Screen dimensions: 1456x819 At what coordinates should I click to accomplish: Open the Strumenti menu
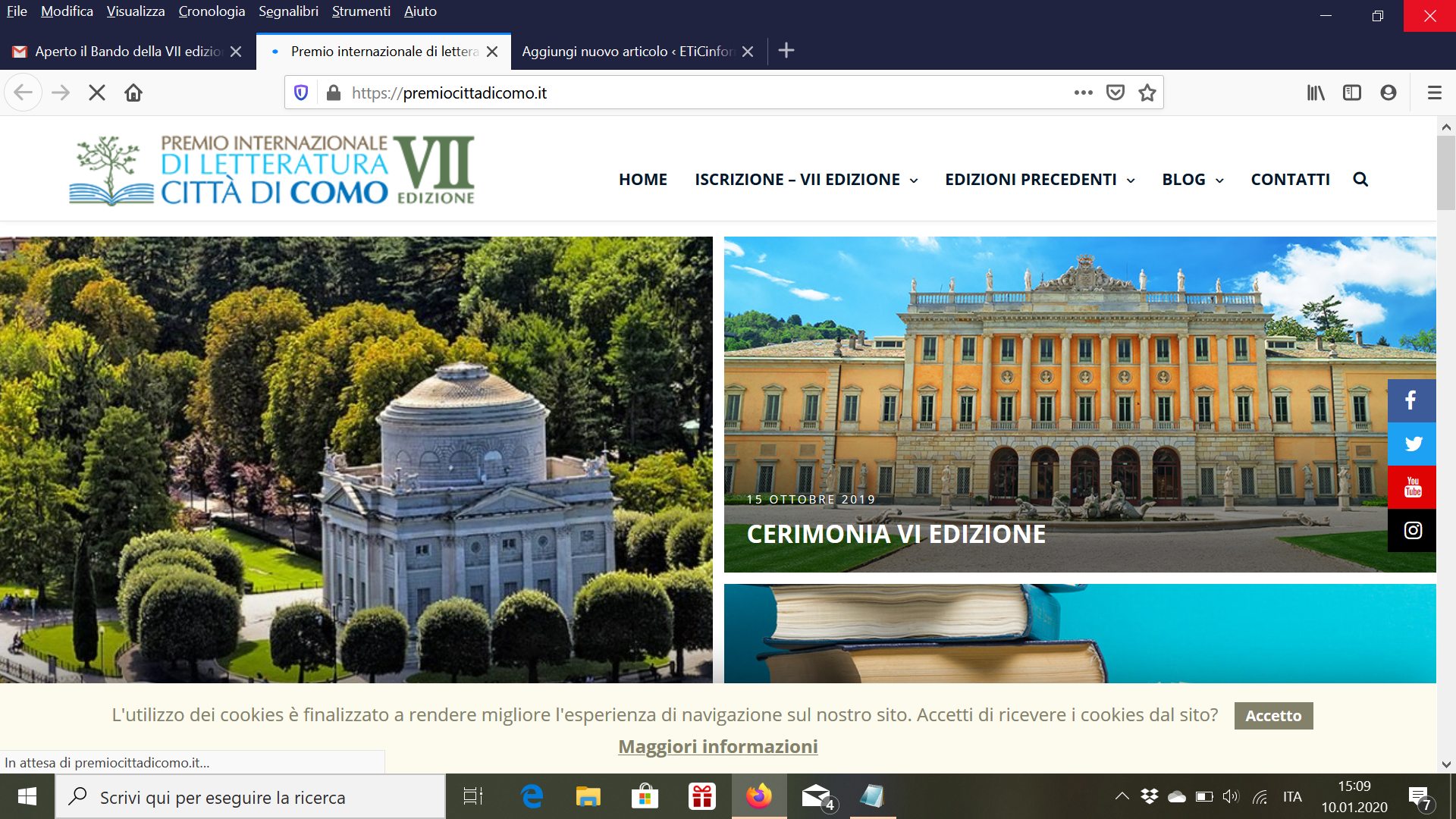pos(361,11)
